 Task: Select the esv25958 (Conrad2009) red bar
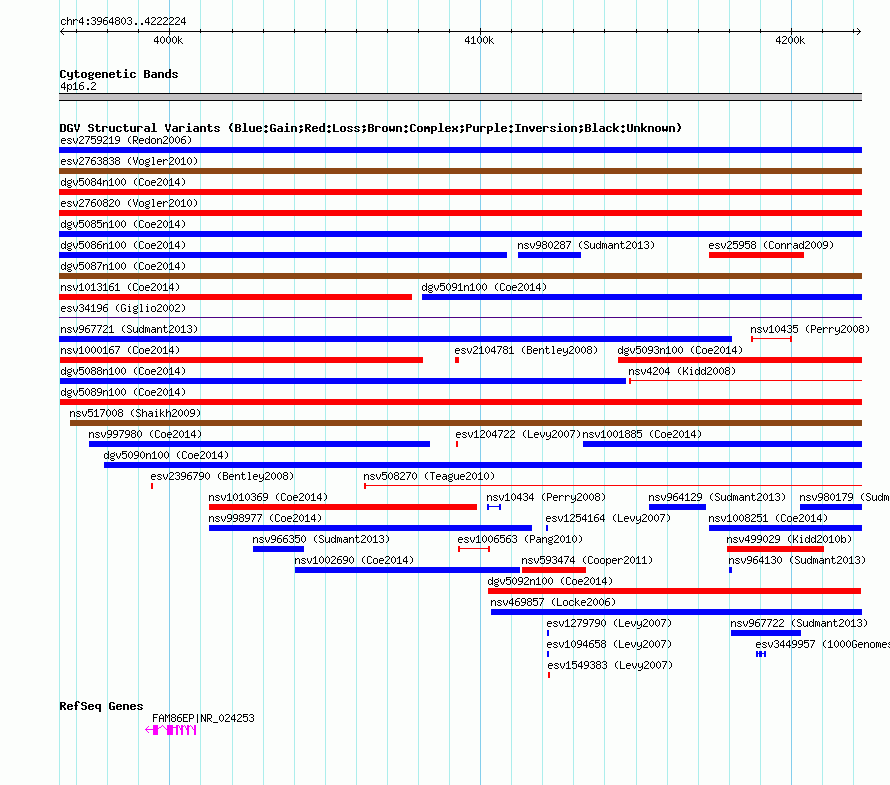click(756, 255)
